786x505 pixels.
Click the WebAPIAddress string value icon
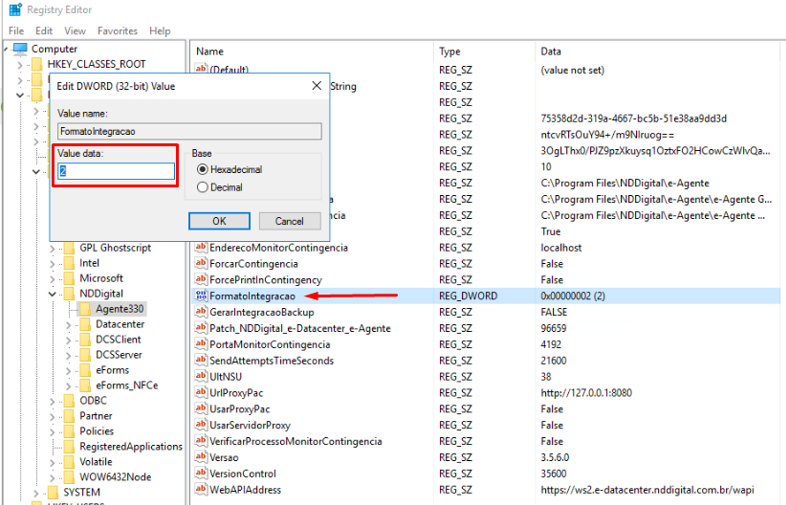point(200,489)
